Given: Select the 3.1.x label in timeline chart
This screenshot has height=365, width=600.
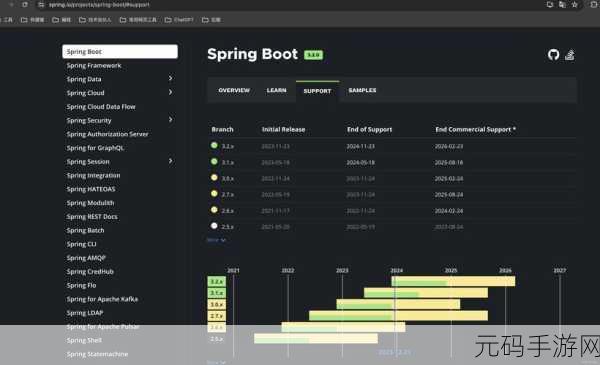Looking at the screenshot, I should tap(217, 293).
